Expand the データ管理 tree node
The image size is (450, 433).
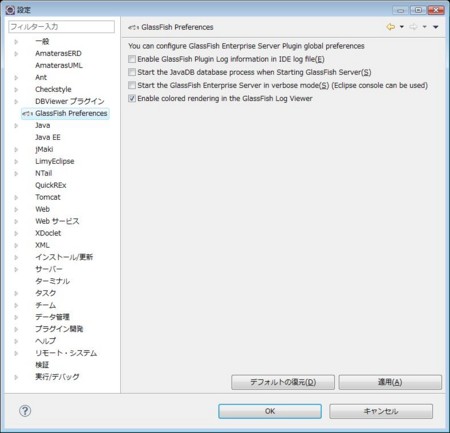point(16,317)
